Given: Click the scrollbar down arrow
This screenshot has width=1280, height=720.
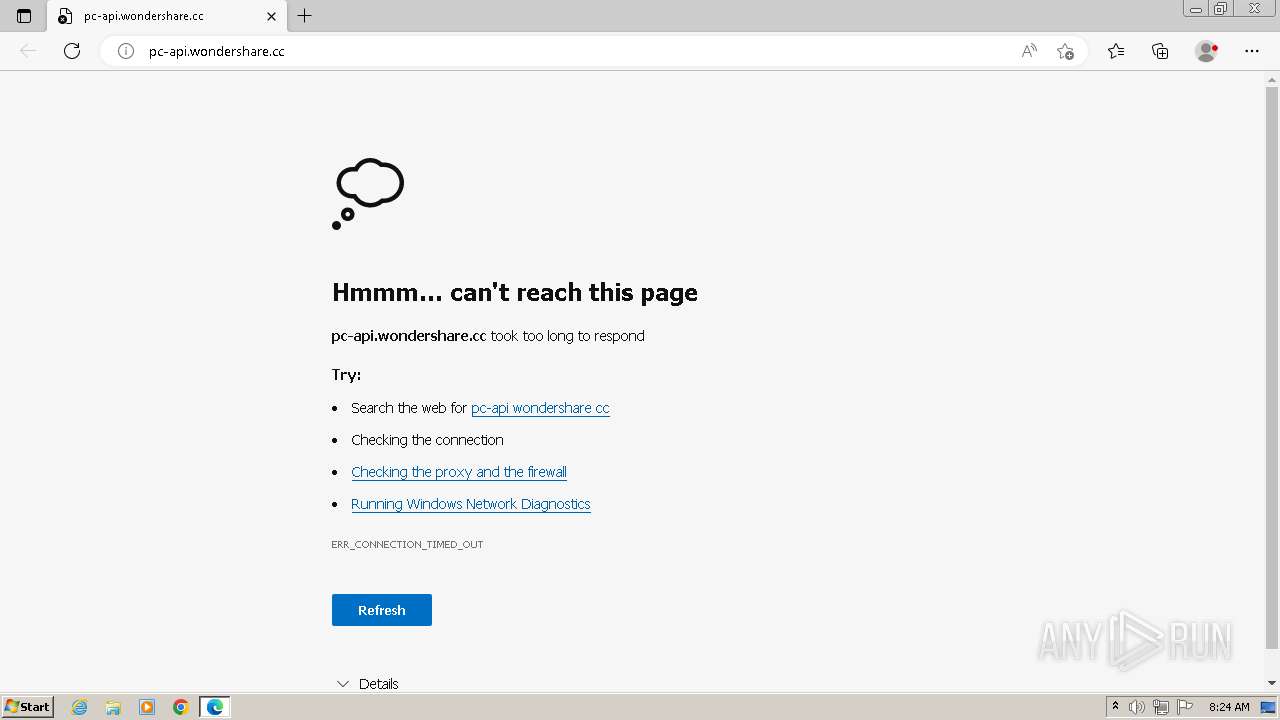Looking at the screenshot, I should pyautogui.click(x=1272, y=684).
